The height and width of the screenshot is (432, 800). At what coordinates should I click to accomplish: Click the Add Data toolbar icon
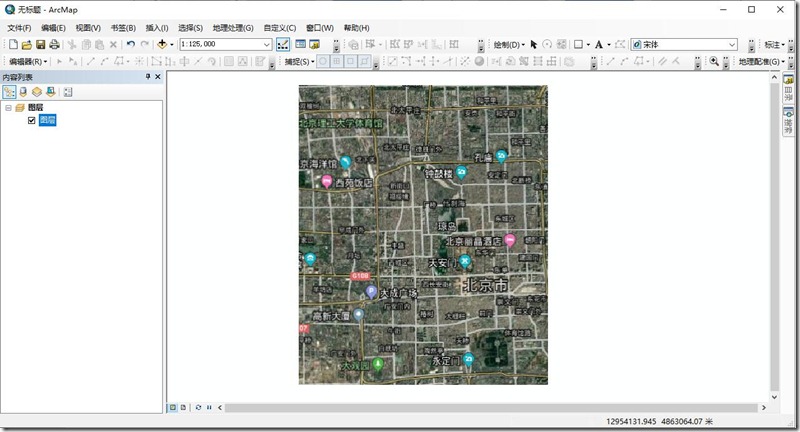click(161, 44)
